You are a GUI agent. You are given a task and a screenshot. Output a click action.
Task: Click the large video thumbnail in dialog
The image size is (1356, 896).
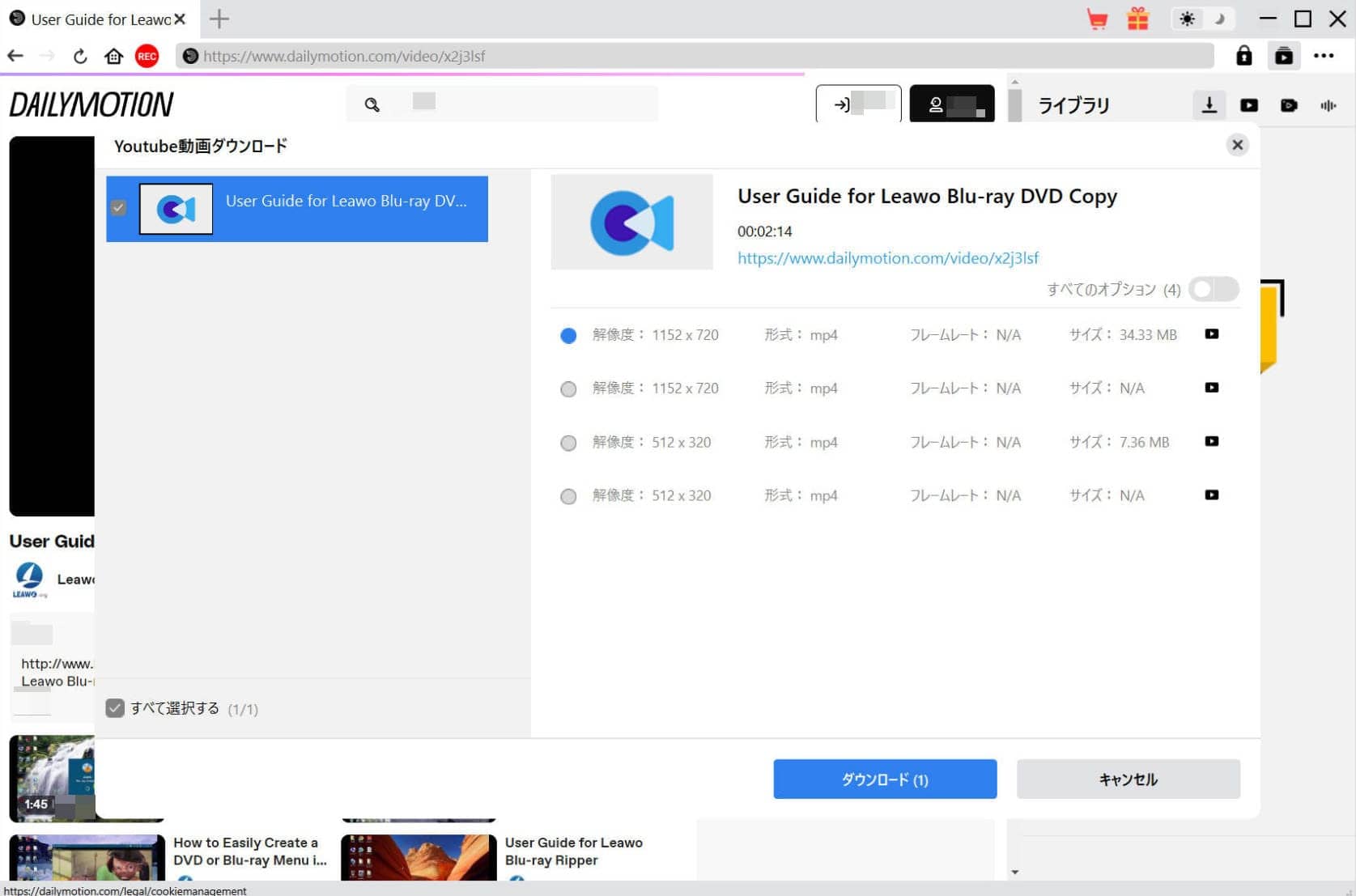631,222
